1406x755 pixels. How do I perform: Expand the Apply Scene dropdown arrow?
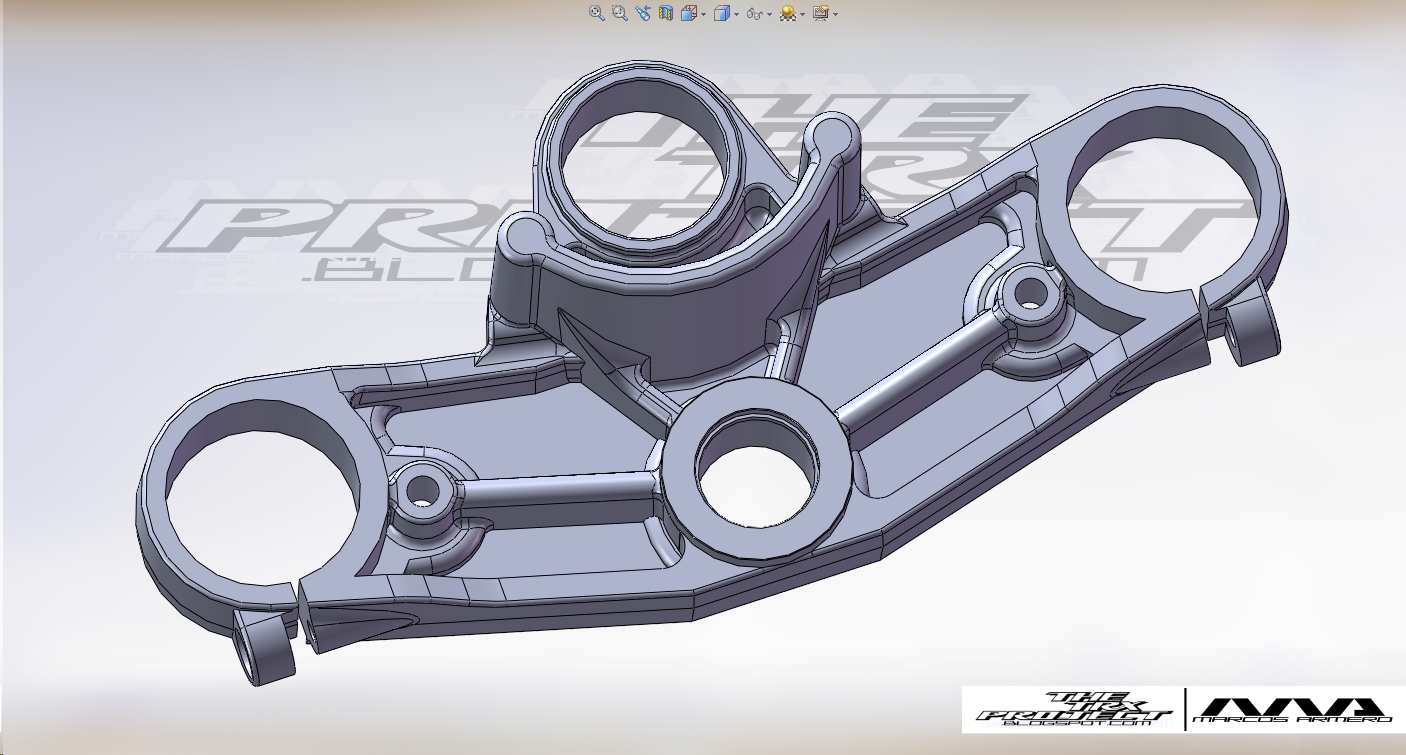[803, 14]
